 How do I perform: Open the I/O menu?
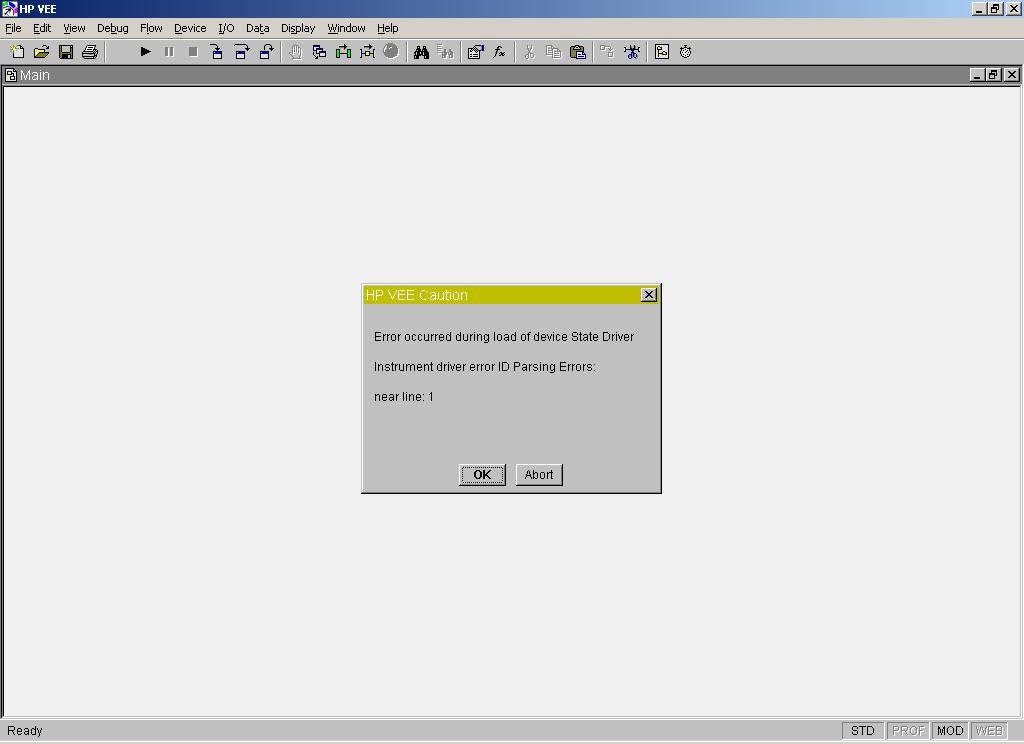226,28
